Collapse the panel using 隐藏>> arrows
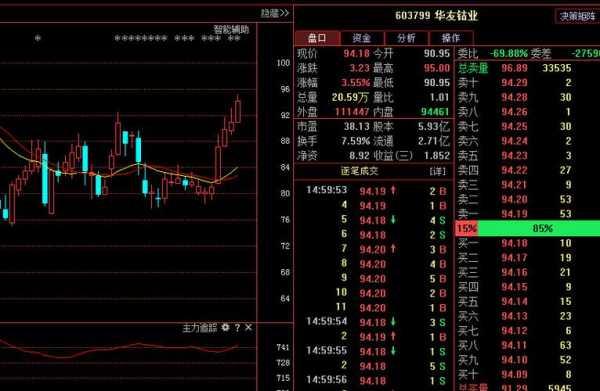This screenshot has height=391, width=600. pos(275,13)
